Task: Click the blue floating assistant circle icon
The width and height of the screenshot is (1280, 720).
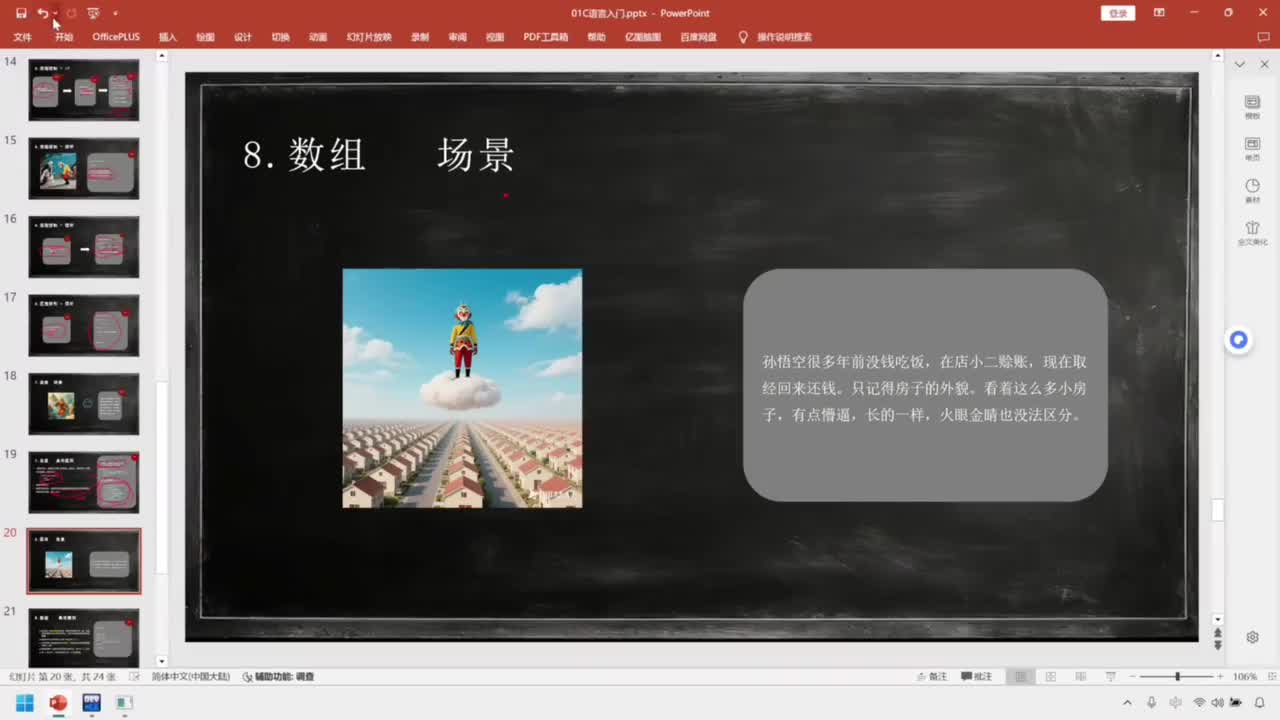Action: (1238, 341)
